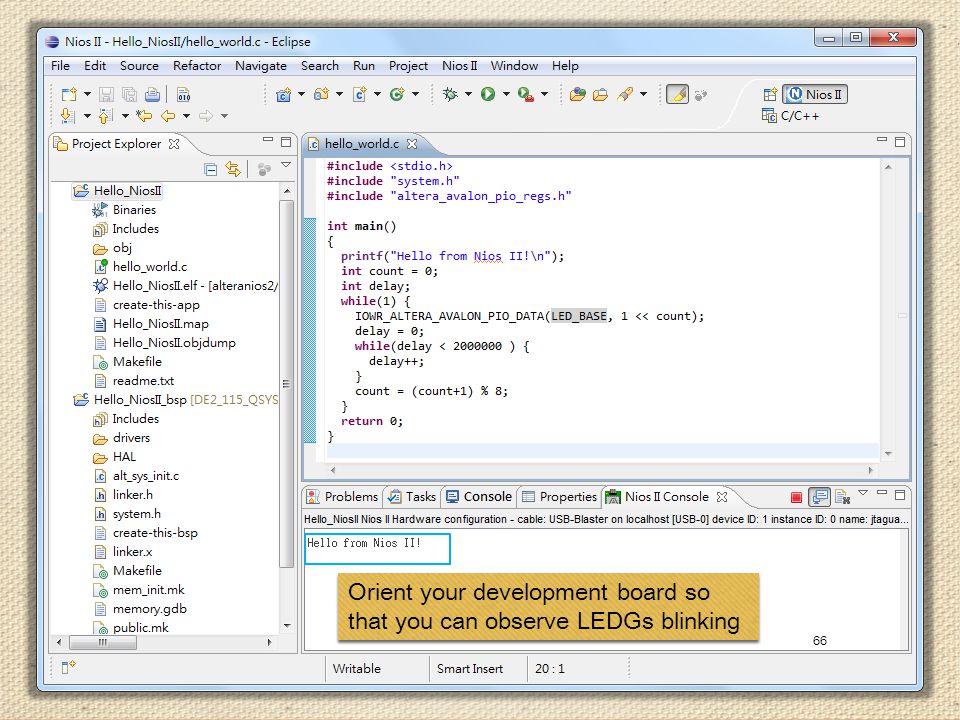Click the New Class green C icon
Image resolution: width=960 pixels, height=720 pixels.
[397, 94]
